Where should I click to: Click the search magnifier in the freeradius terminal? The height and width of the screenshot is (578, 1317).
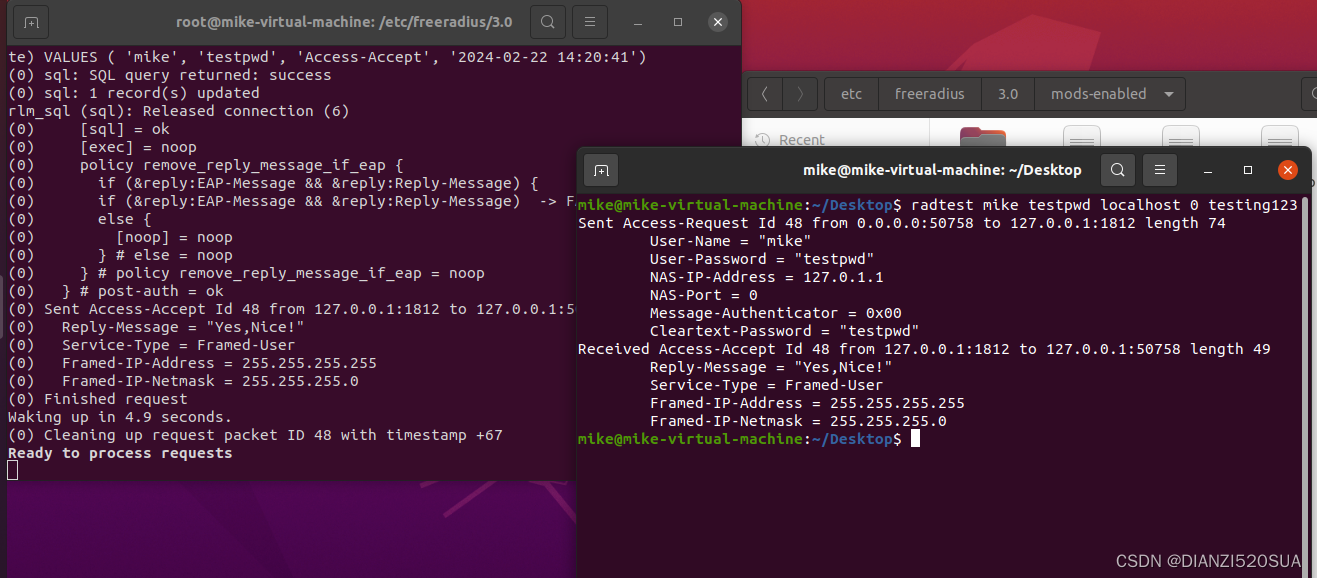click(x=548, y=21)
